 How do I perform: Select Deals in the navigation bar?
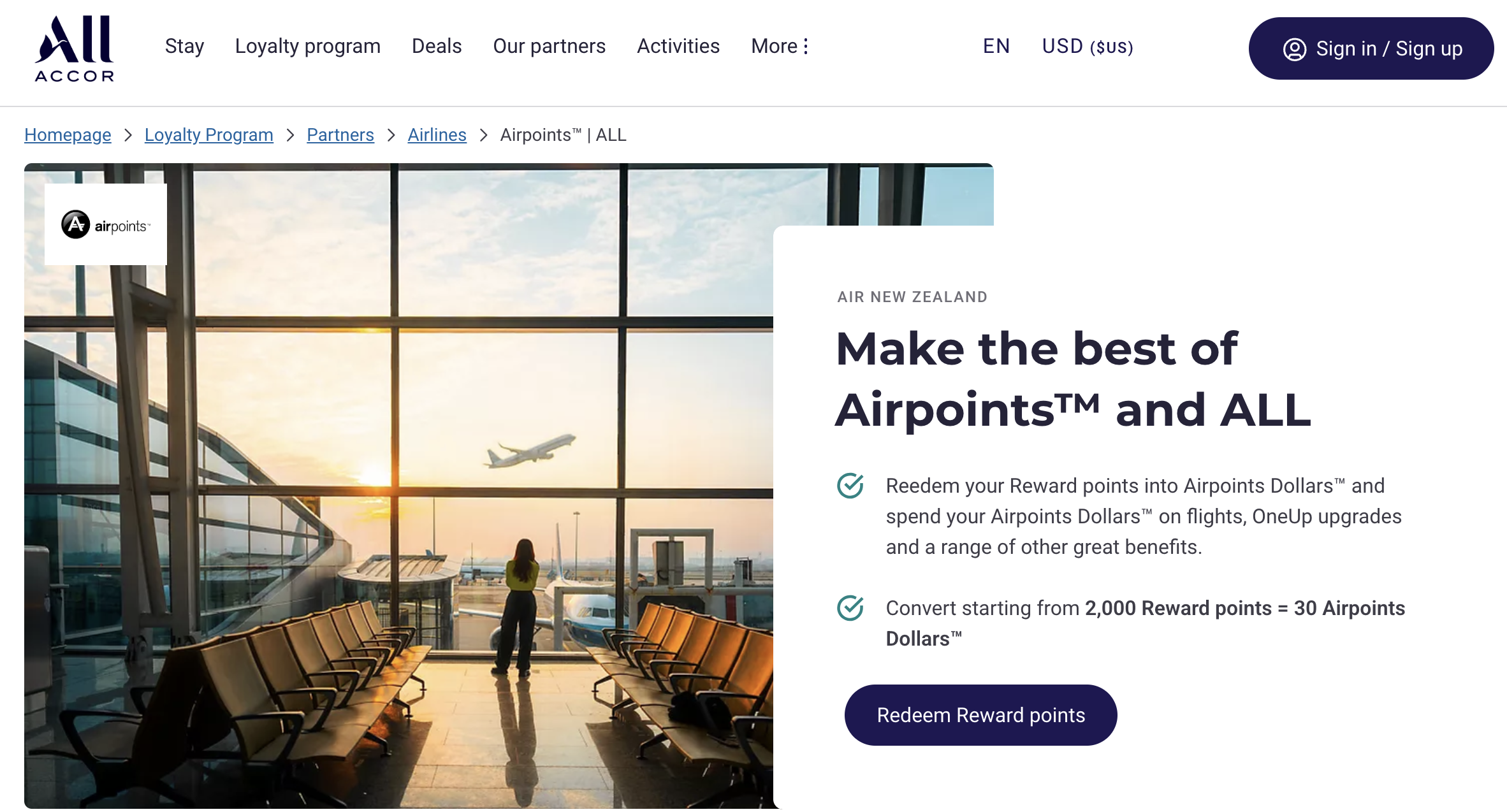tap(437, 47)
